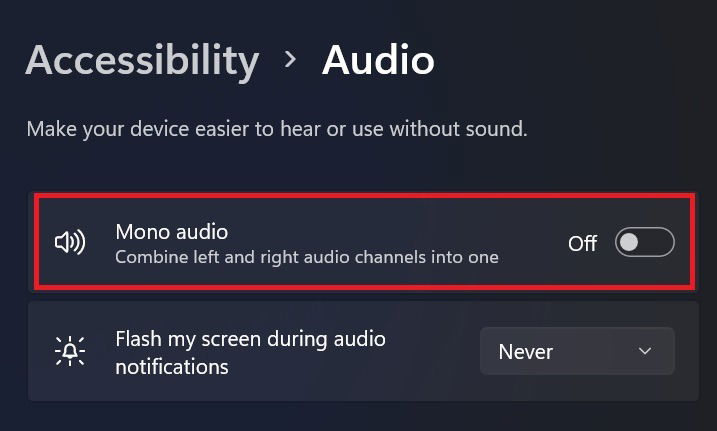Open the Never flash screen dropdown
717x431 pixels.
click(577, 351)
